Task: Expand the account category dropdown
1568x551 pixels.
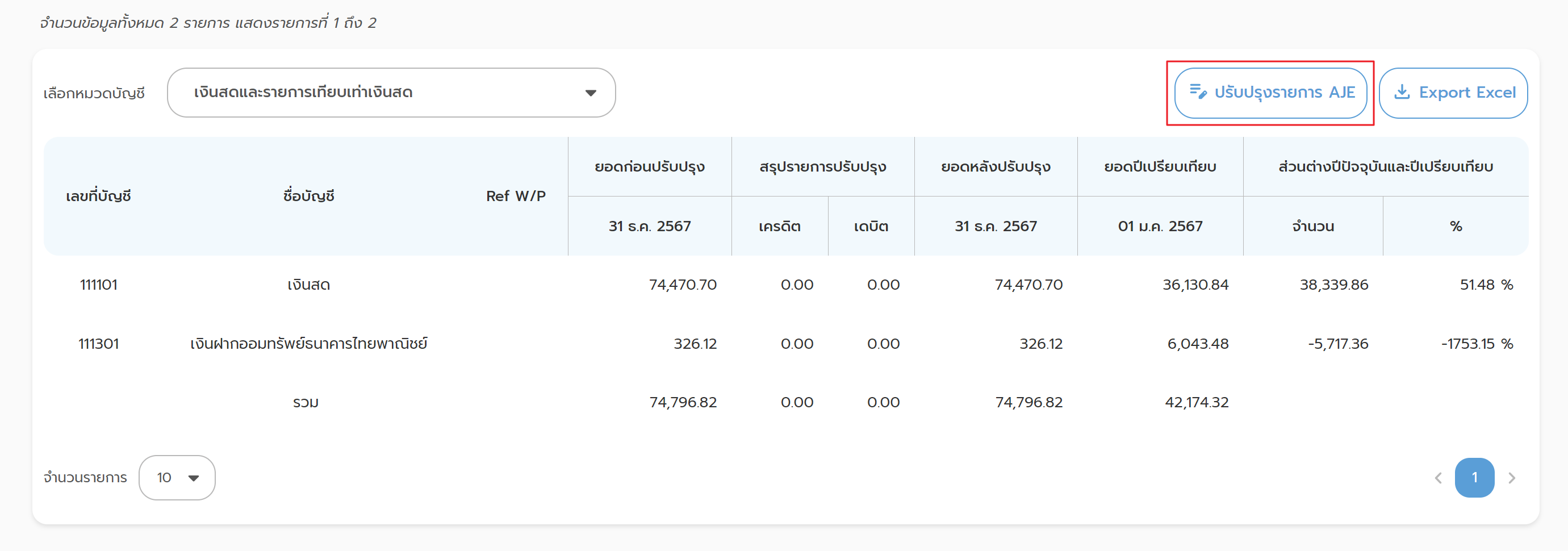Action: click(x=391, y=93)
